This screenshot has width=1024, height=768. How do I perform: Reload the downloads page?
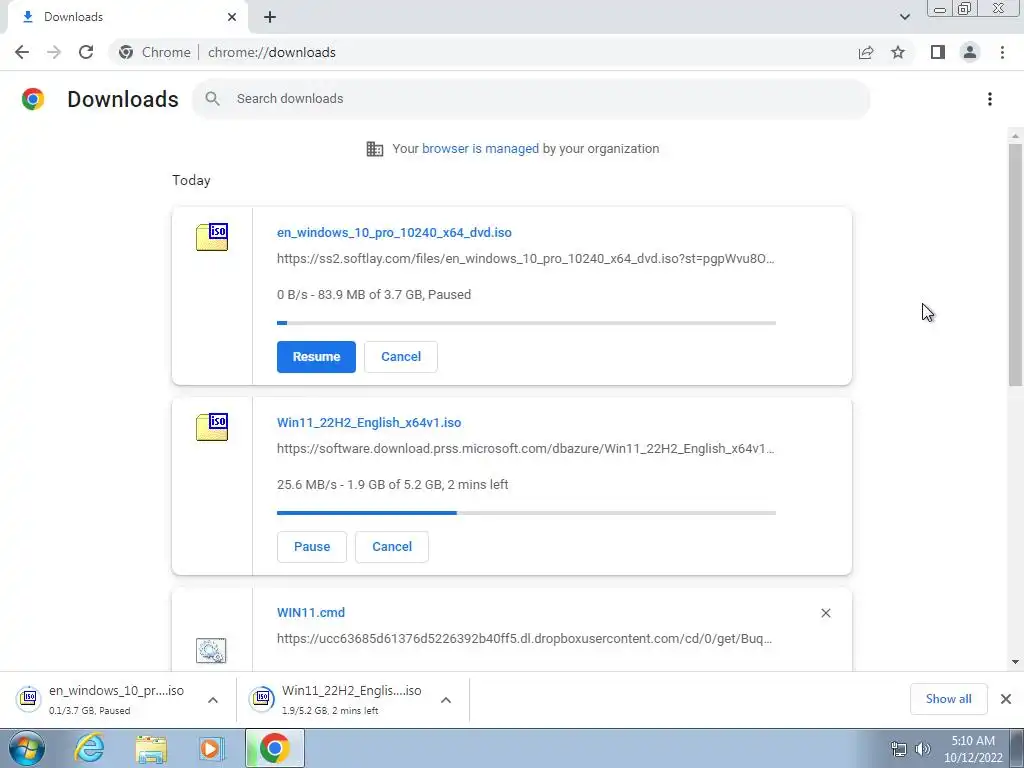pos(86,52)
